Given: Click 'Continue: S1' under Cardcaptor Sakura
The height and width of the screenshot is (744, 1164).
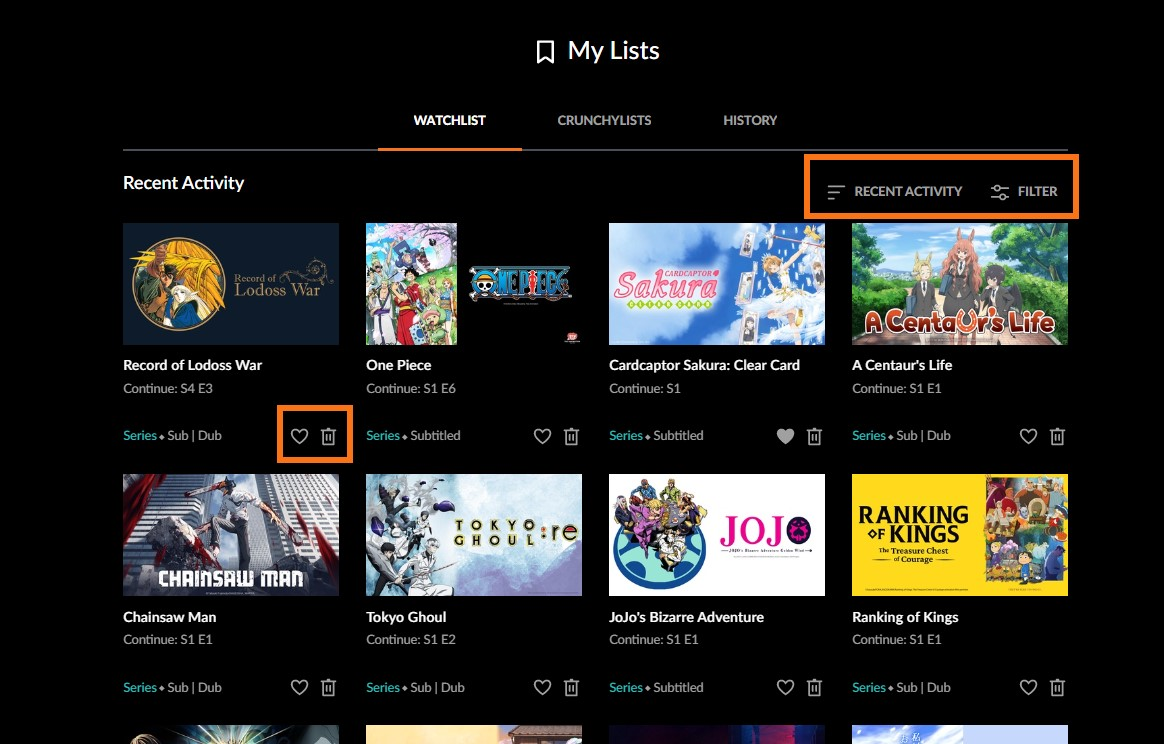Looking at the screenshot, I should click(x=644, y=388).
